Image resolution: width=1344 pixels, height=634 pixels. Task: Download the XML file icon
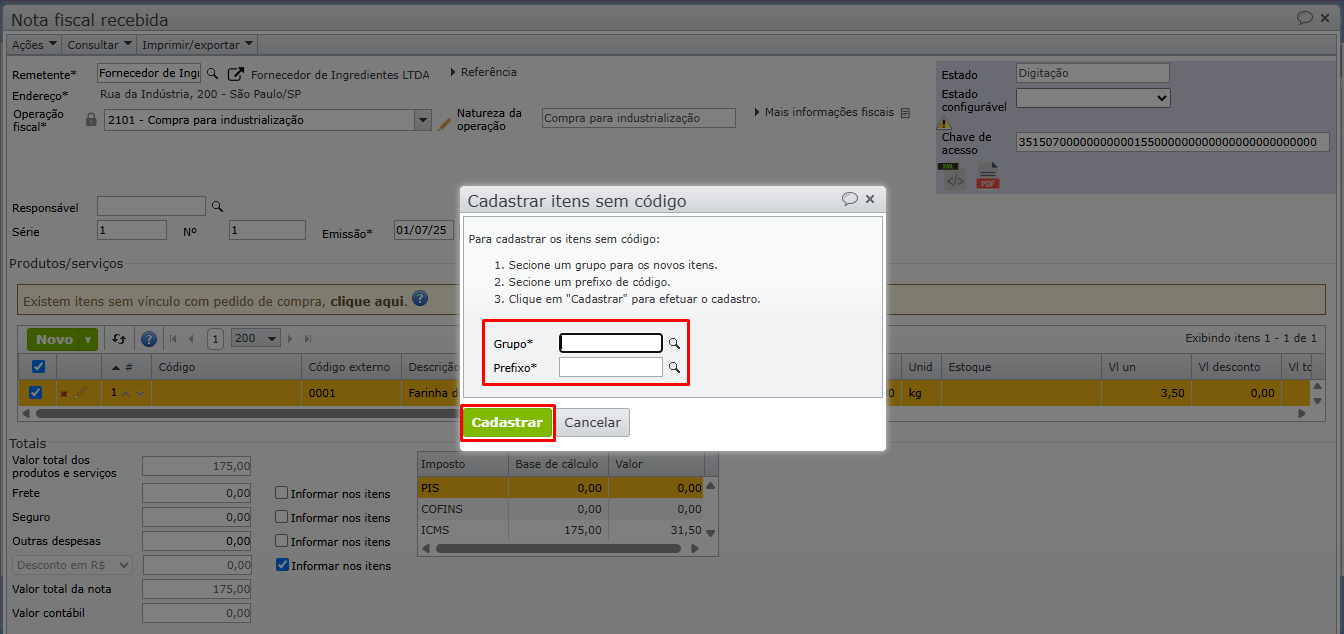point(952,177)
